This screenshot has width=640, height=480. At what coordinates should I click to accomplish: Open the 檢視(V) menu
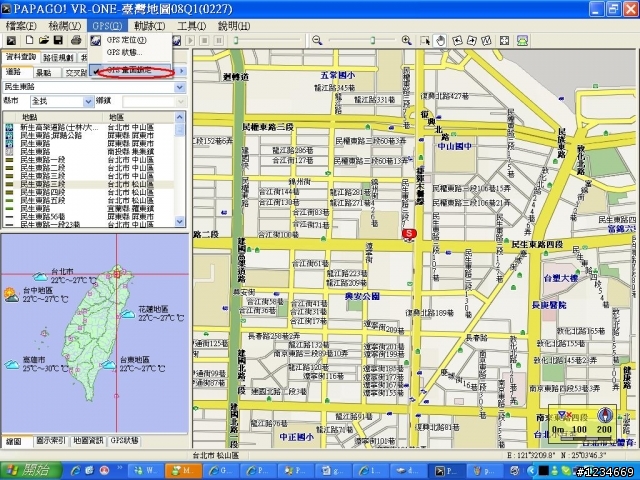click(64, 26)
